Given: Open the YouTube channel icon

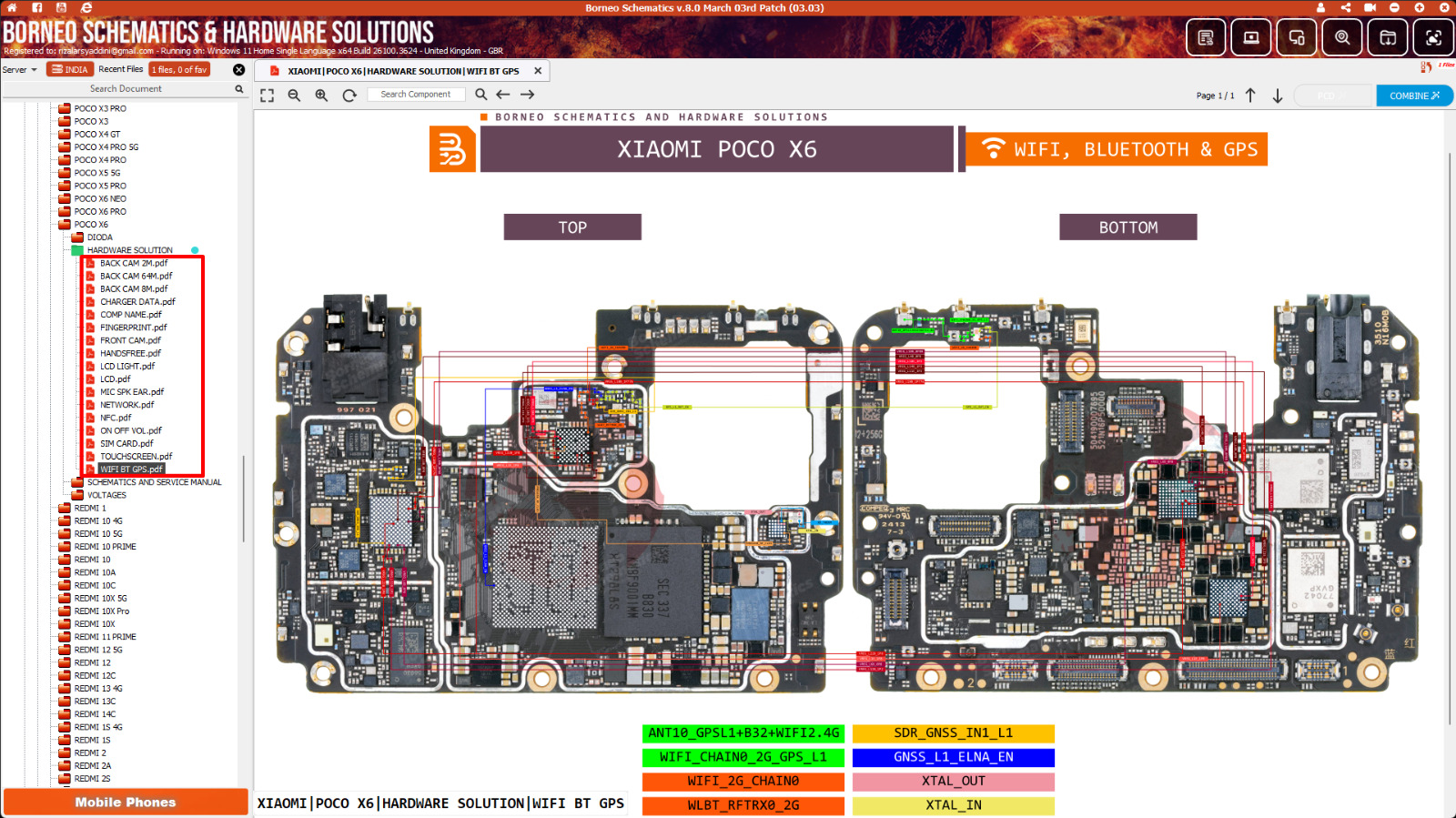Looking at the screenshot, I should click(61, 7).
